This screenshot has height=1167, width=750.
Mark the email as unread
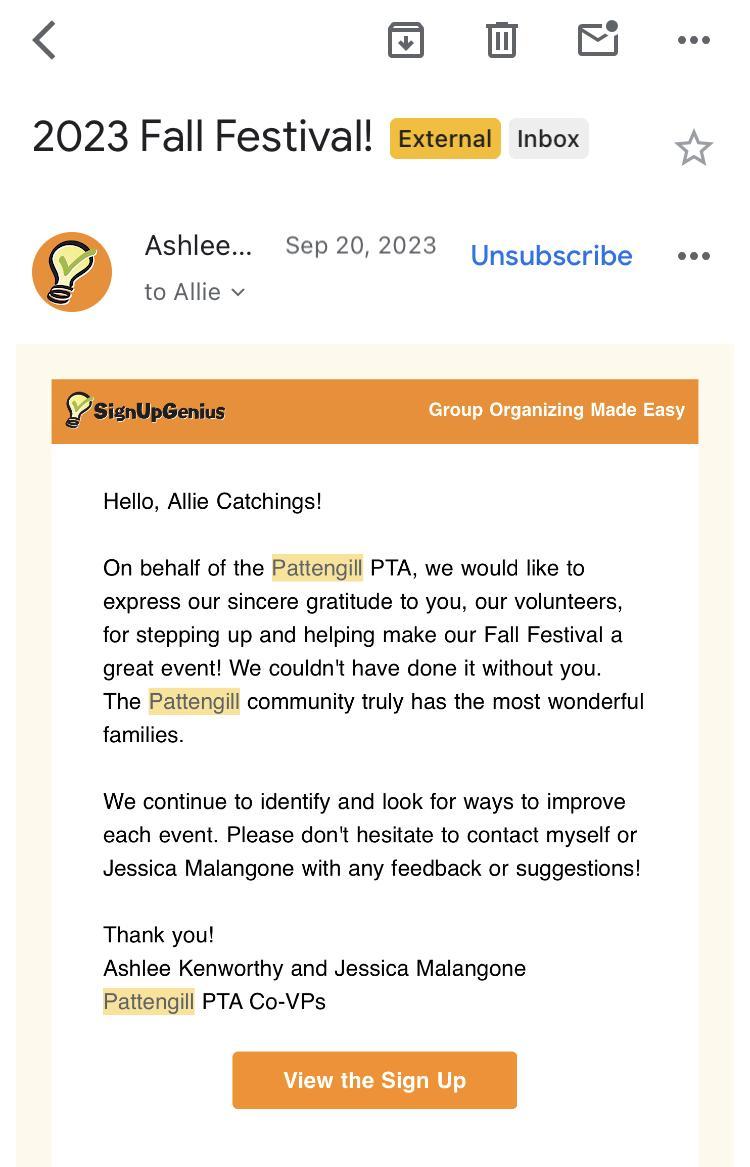(x=598, y=39)
